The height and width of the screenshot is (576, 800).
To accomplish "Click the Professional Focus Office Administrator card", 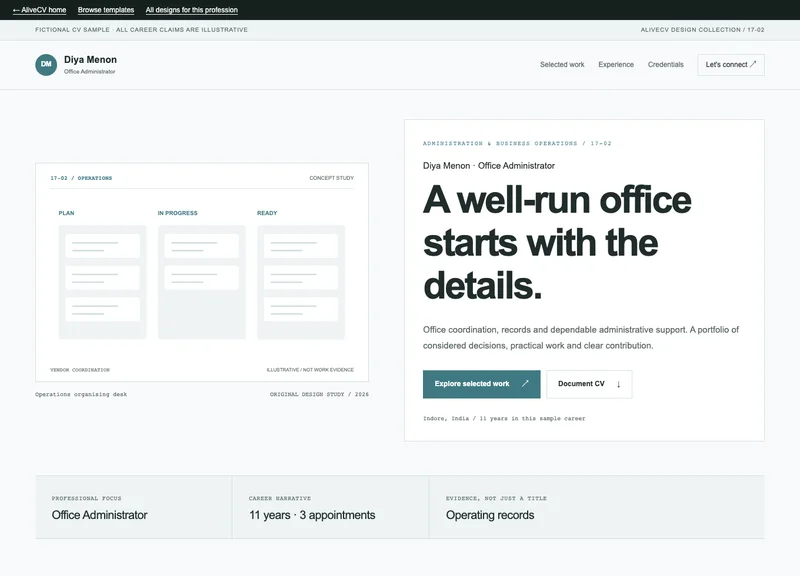I will (134, 507).
